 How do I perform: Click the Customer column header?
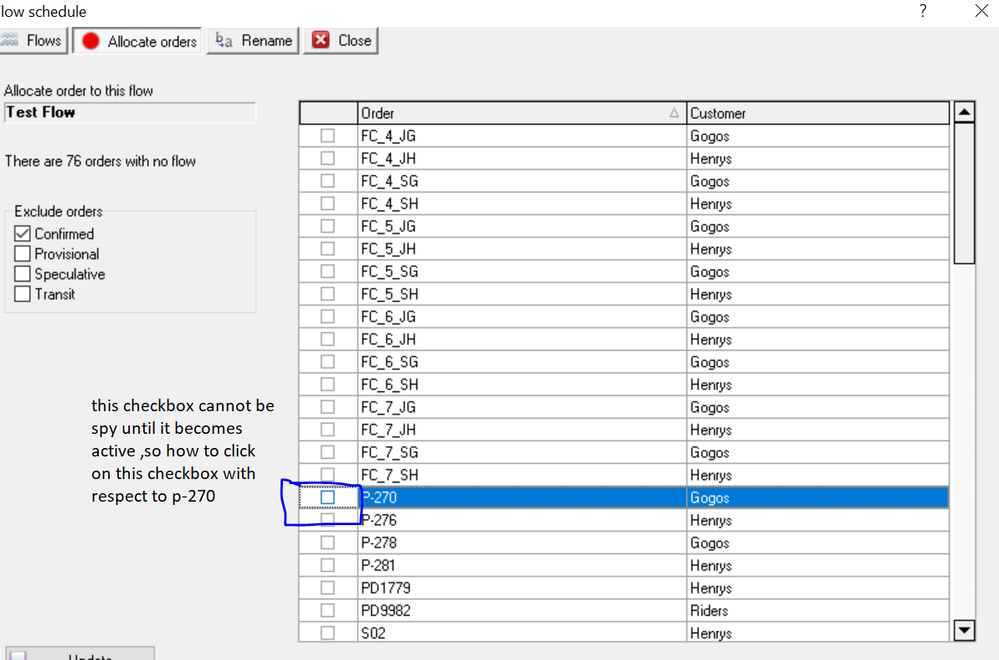tap(816, 113)
